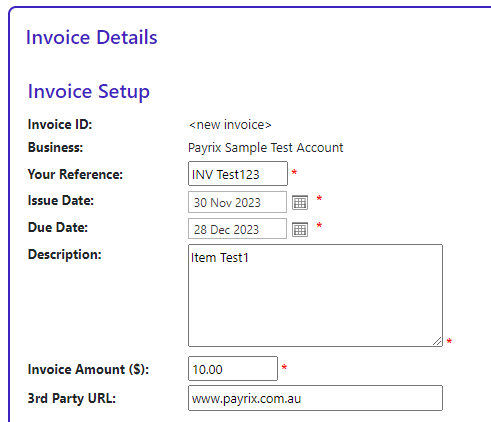Screen dimensions: 491x422
Task: Click the red asterisk beside Invoice Amount
Action: click(x=284, y=367)
